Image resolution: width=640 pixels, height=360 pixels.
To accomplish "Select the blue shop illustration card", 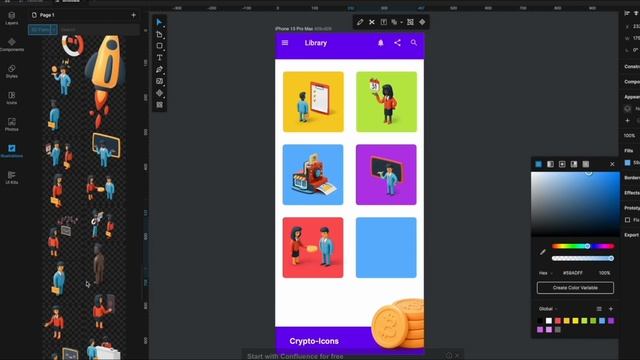I will (x=313, y=175).
